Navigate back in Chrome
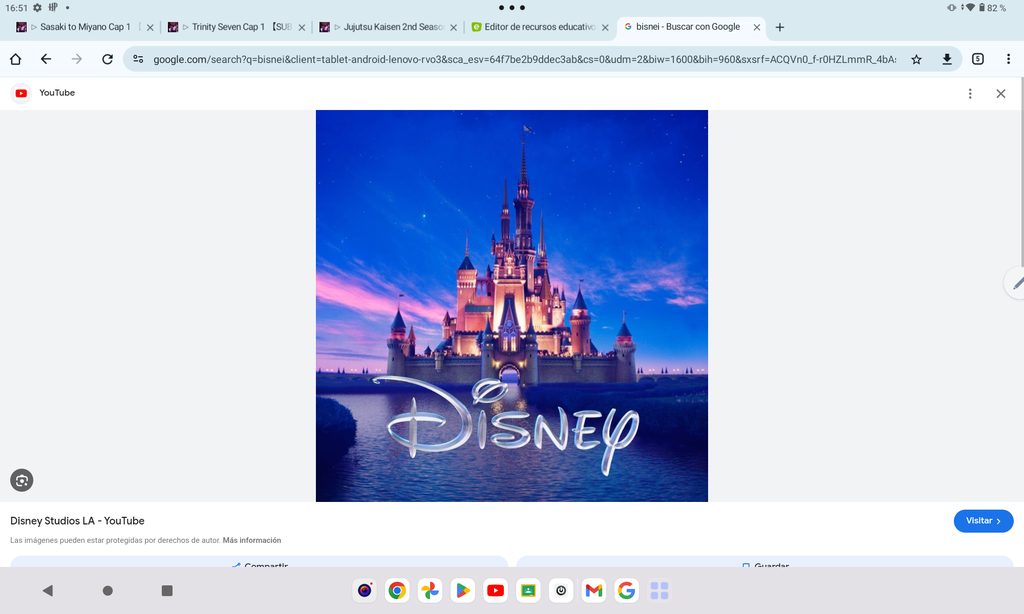The height and width of the screenshot is (614, 1024). [x=46, y=59]
